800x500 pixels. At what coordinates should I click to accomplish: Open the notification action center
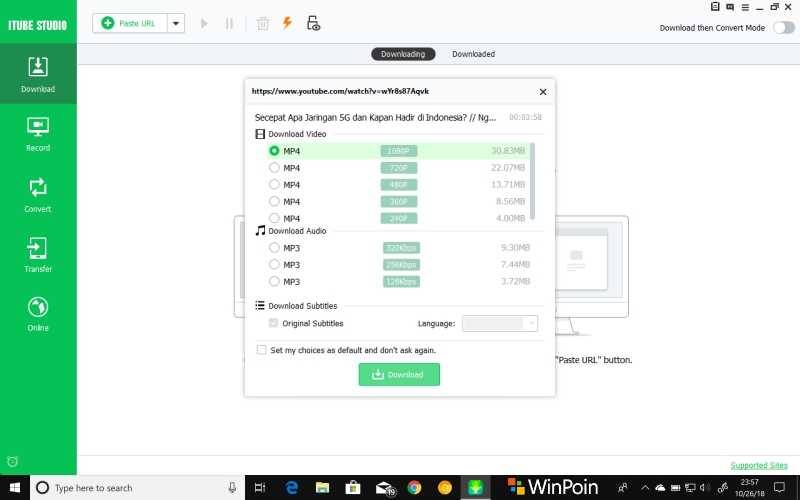[x=780, y=487]
